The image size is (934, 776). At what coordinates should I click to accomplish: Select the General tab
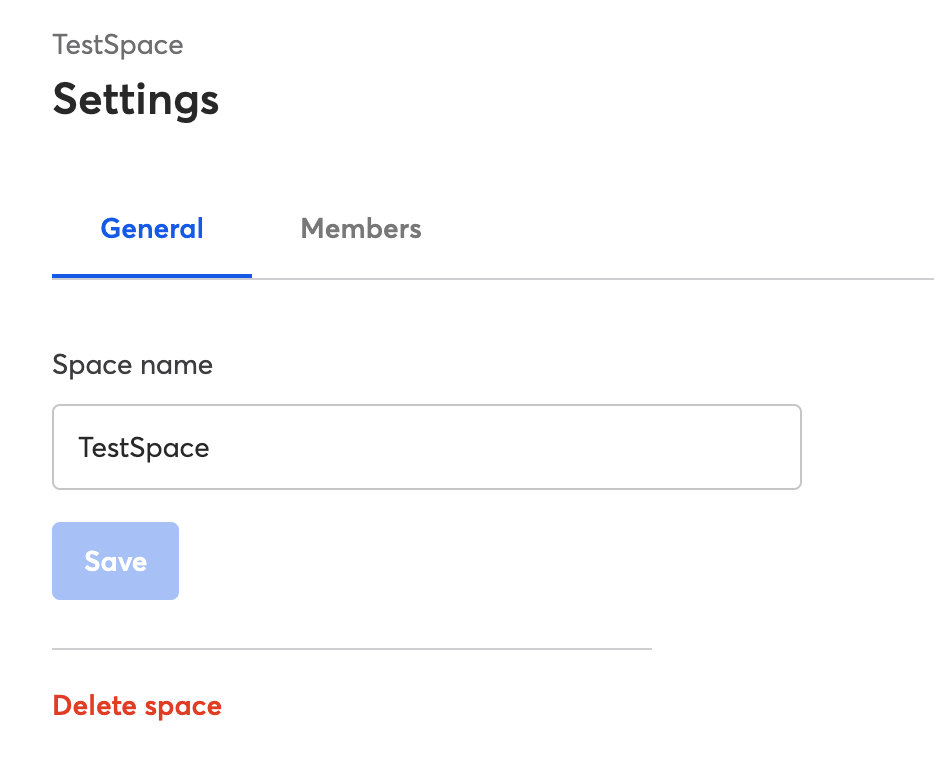152,229
